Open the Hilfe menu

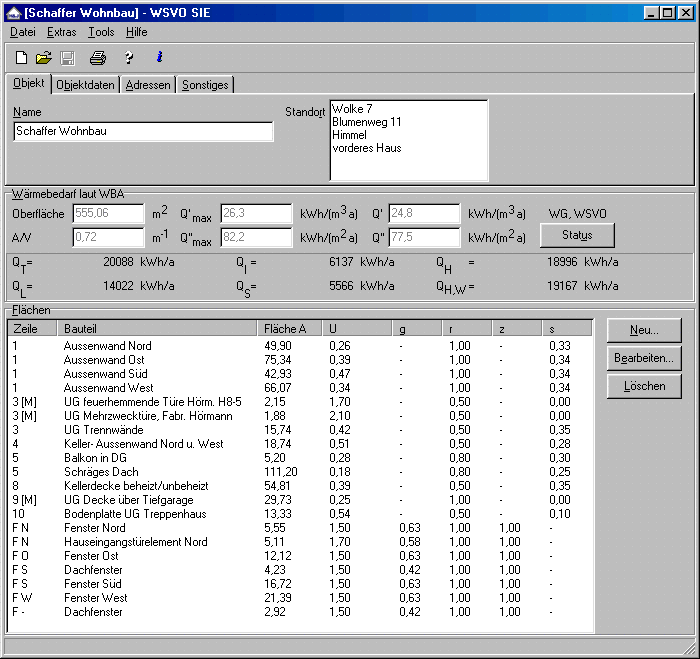pyautogui.click(x=136, y=32)
